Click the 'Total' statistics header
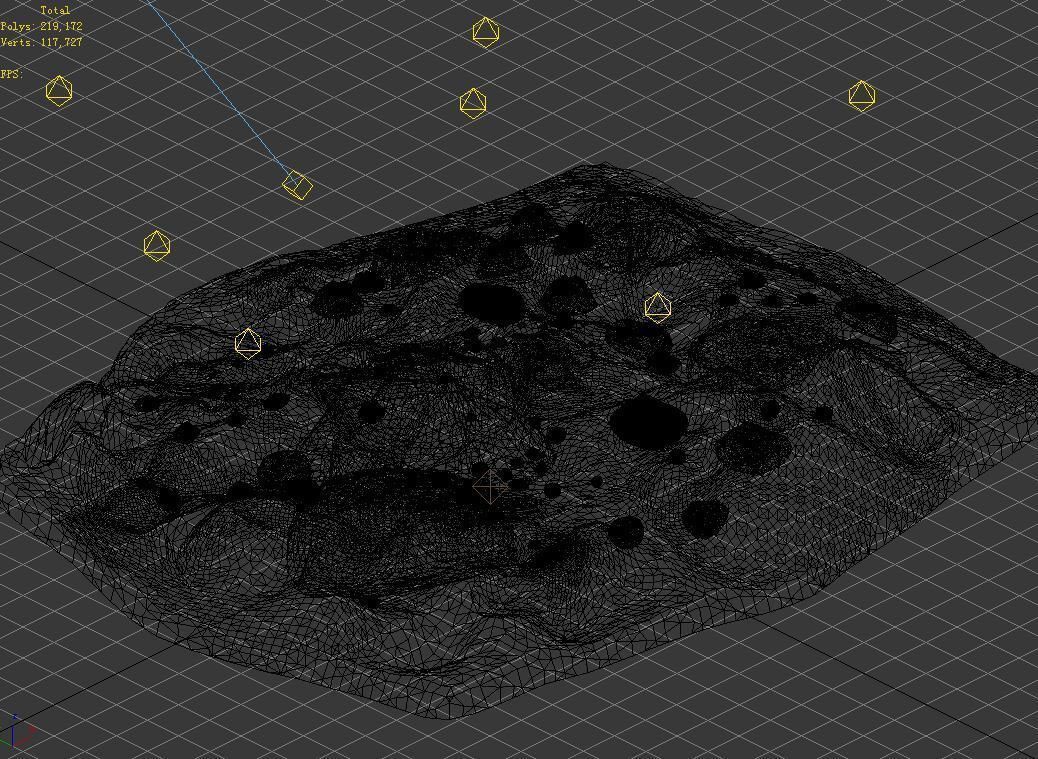 [x=55, y=11]
